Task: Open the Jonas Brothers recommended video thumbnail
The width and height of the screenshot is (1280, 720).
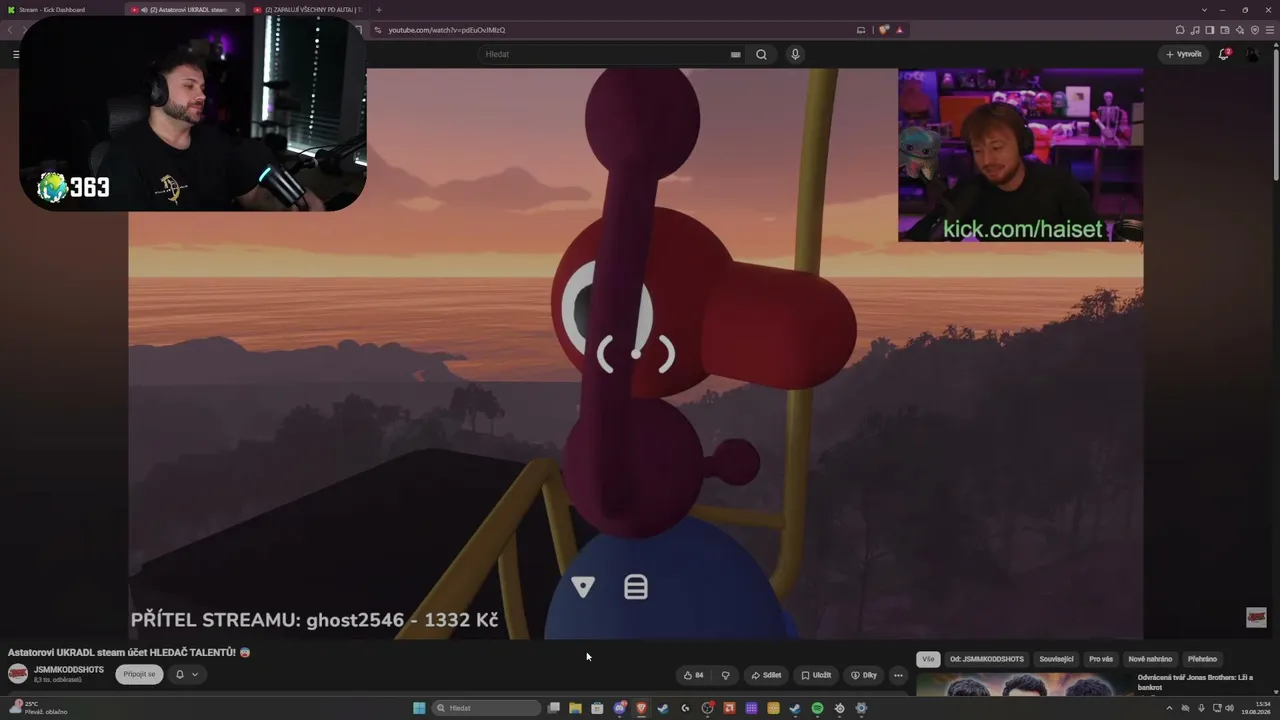Action: pos(1024,685)
